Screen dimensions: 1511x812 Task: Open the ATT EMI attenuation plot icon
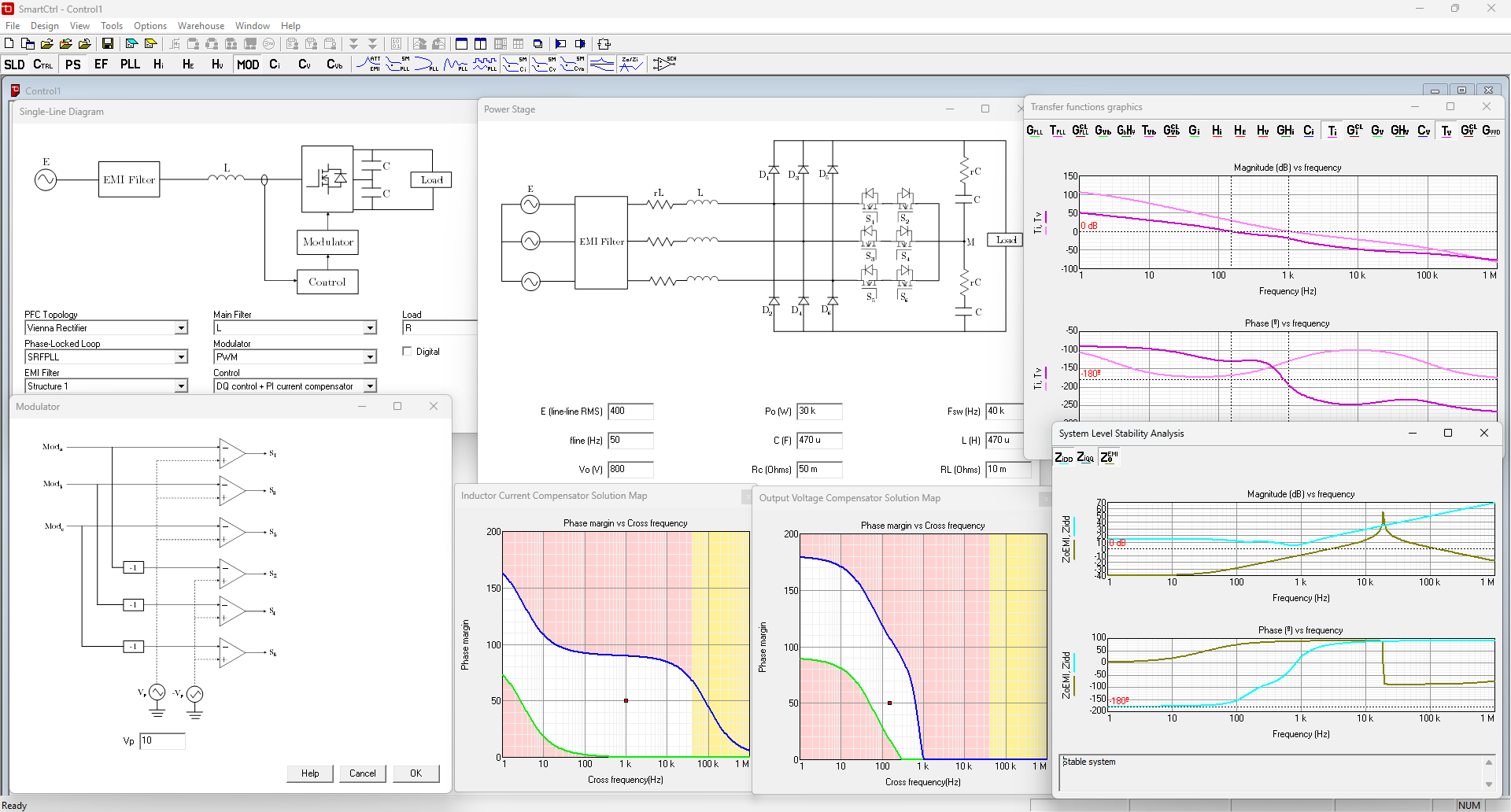click(x=368, y=65)
